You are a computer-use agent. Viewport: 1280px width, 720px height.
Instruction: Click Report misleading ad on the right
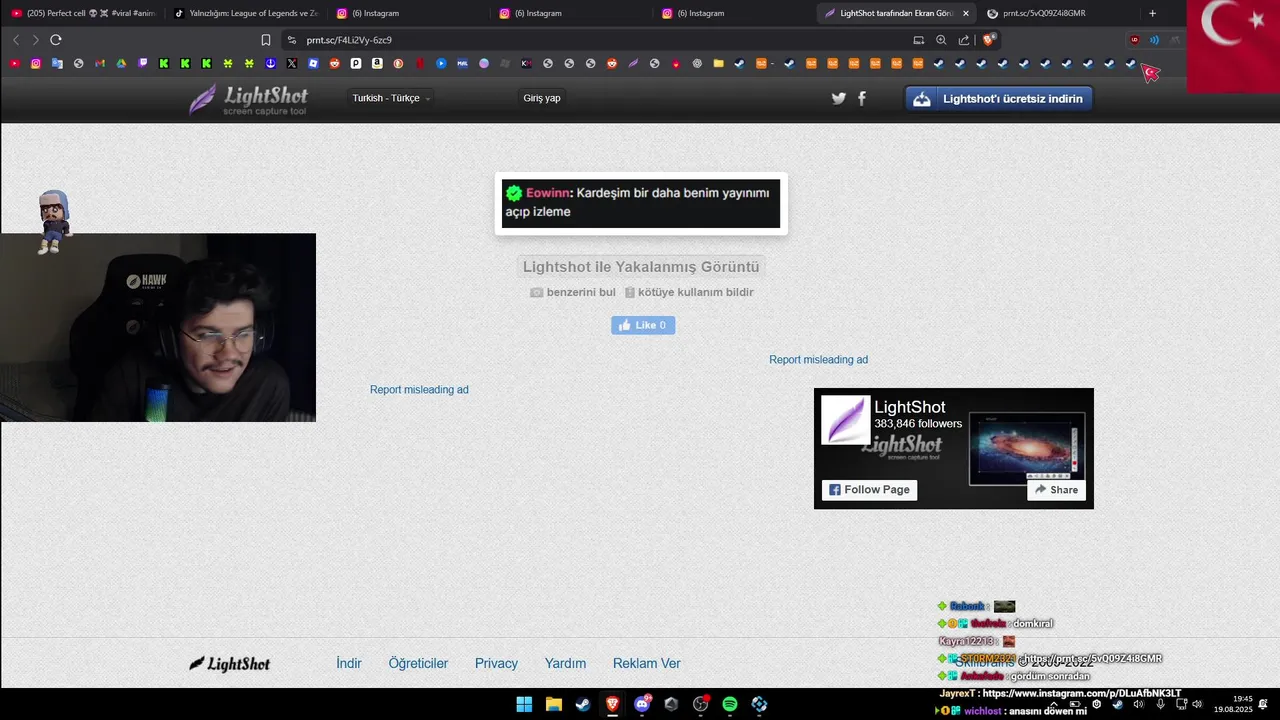818,359
